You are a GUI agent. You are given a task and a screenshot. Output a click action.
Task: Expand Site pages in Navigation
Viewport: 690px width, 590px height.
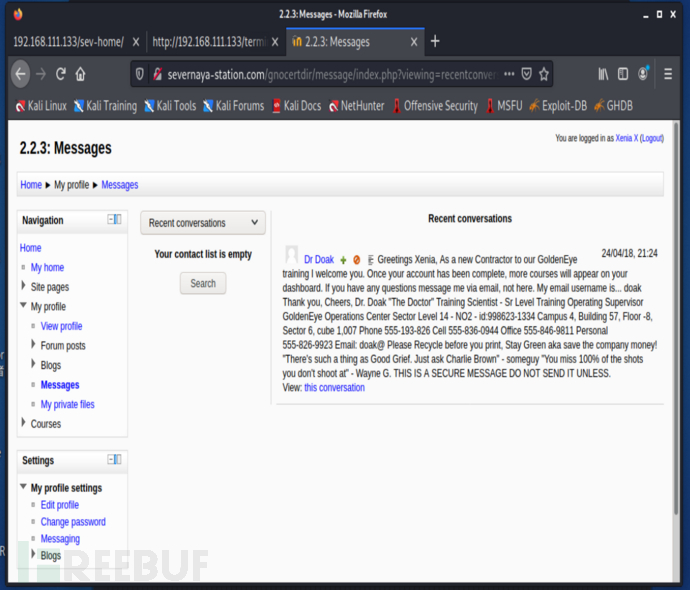[x=24, y=286]
